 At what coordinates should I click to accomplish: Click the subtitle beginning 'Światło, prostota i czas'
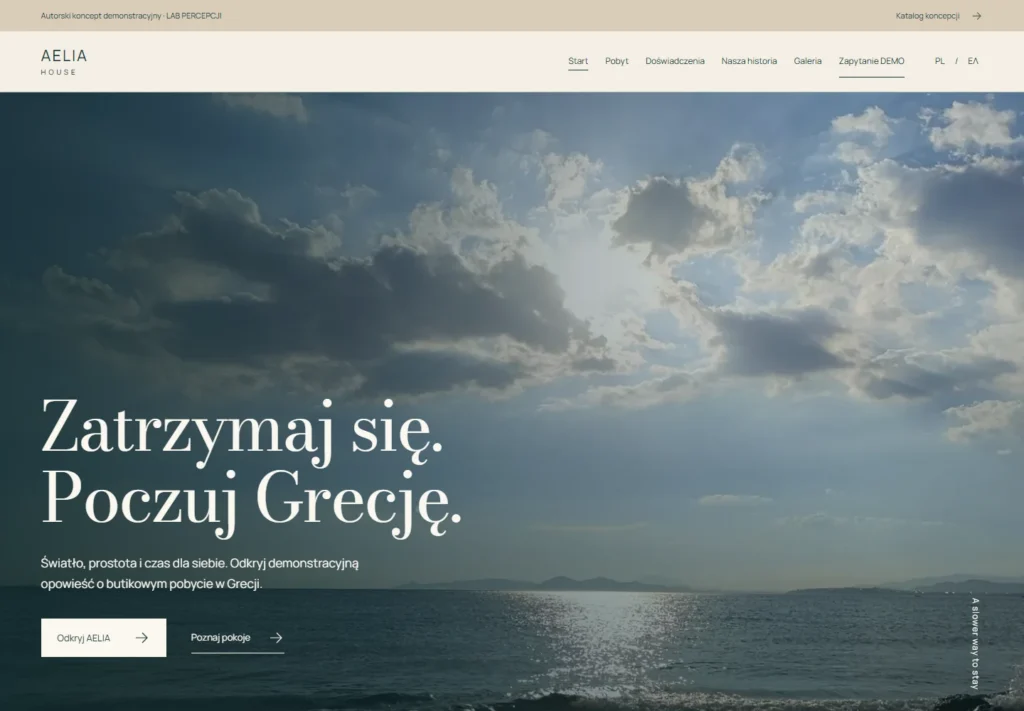click(x=200, y=573)
